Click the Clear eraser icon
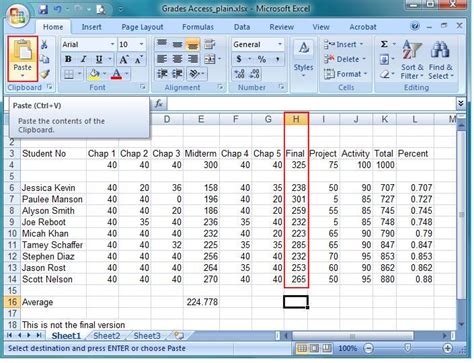The width and height of the screenshot is (474, 363). (384, 74)
